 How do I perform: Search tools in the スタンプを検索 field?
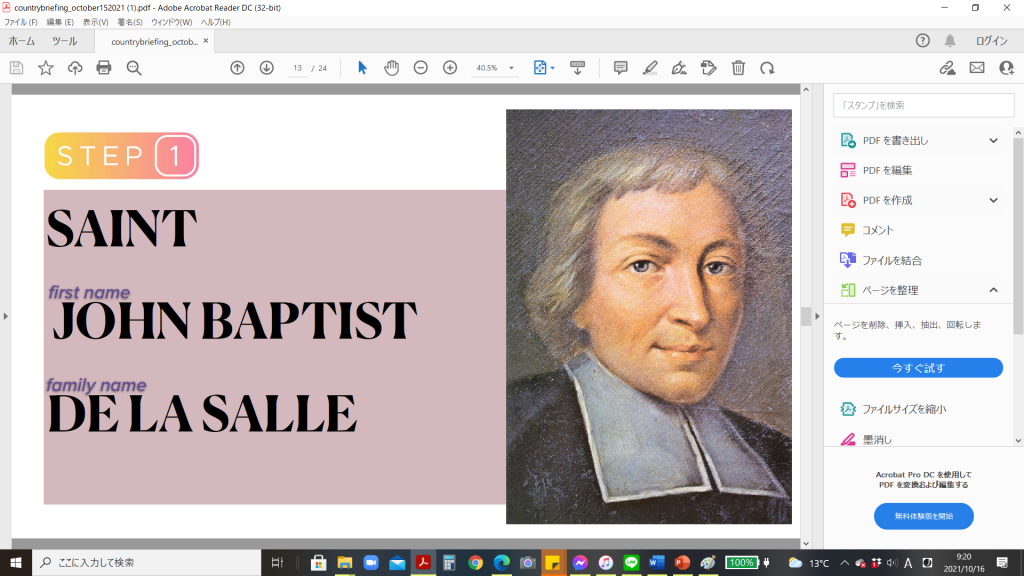coord(923,105)
